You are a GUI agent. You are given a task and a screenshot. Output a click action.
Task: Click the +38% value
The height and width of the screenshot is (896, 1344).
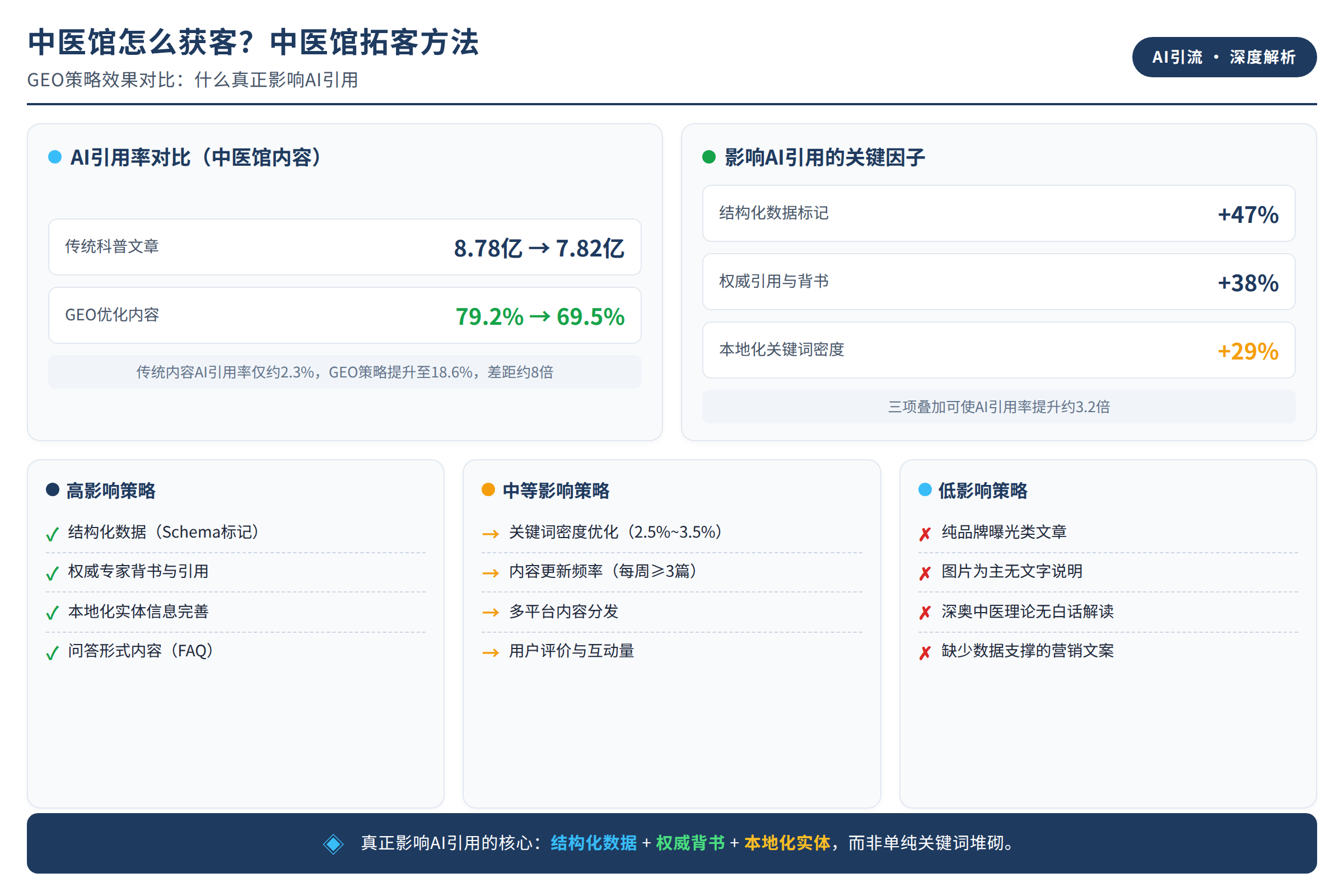pyautogui.click(x=1248, y=283)
